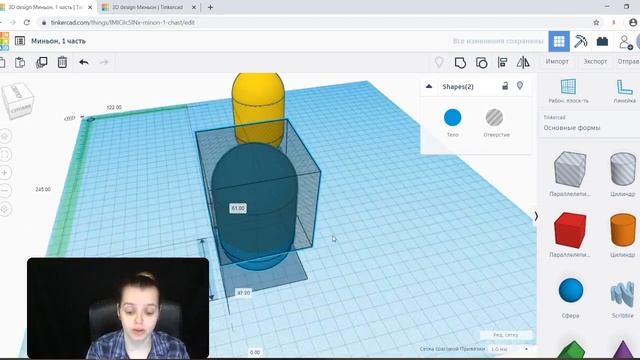
Task: Collapse the shapes side panel arrow
Action: coord(536,216)
